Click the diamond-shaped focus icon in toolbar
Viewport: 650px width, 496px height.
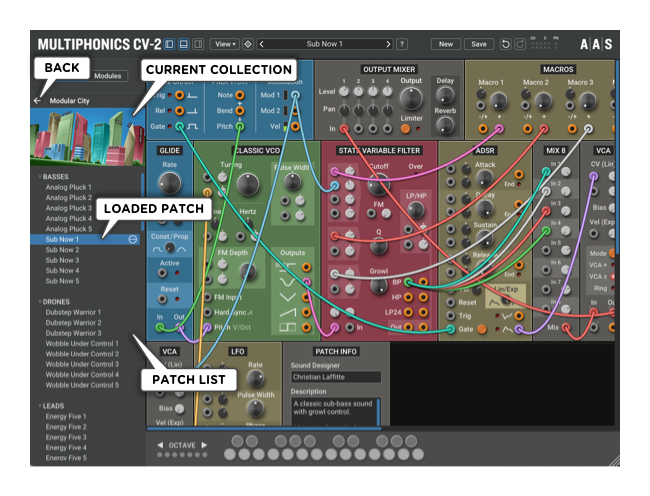(x=247, y=44)
